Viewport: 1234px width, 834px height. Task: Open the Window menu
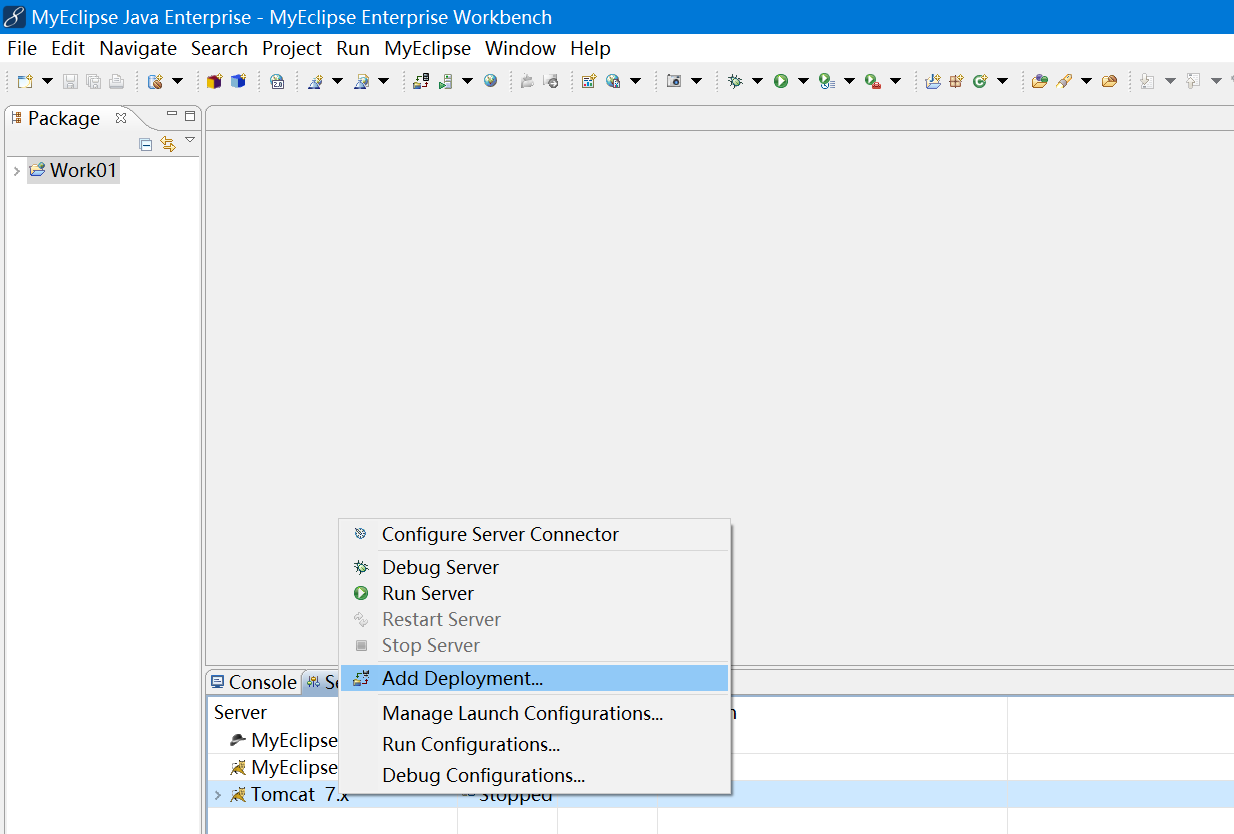coord(521,48)
